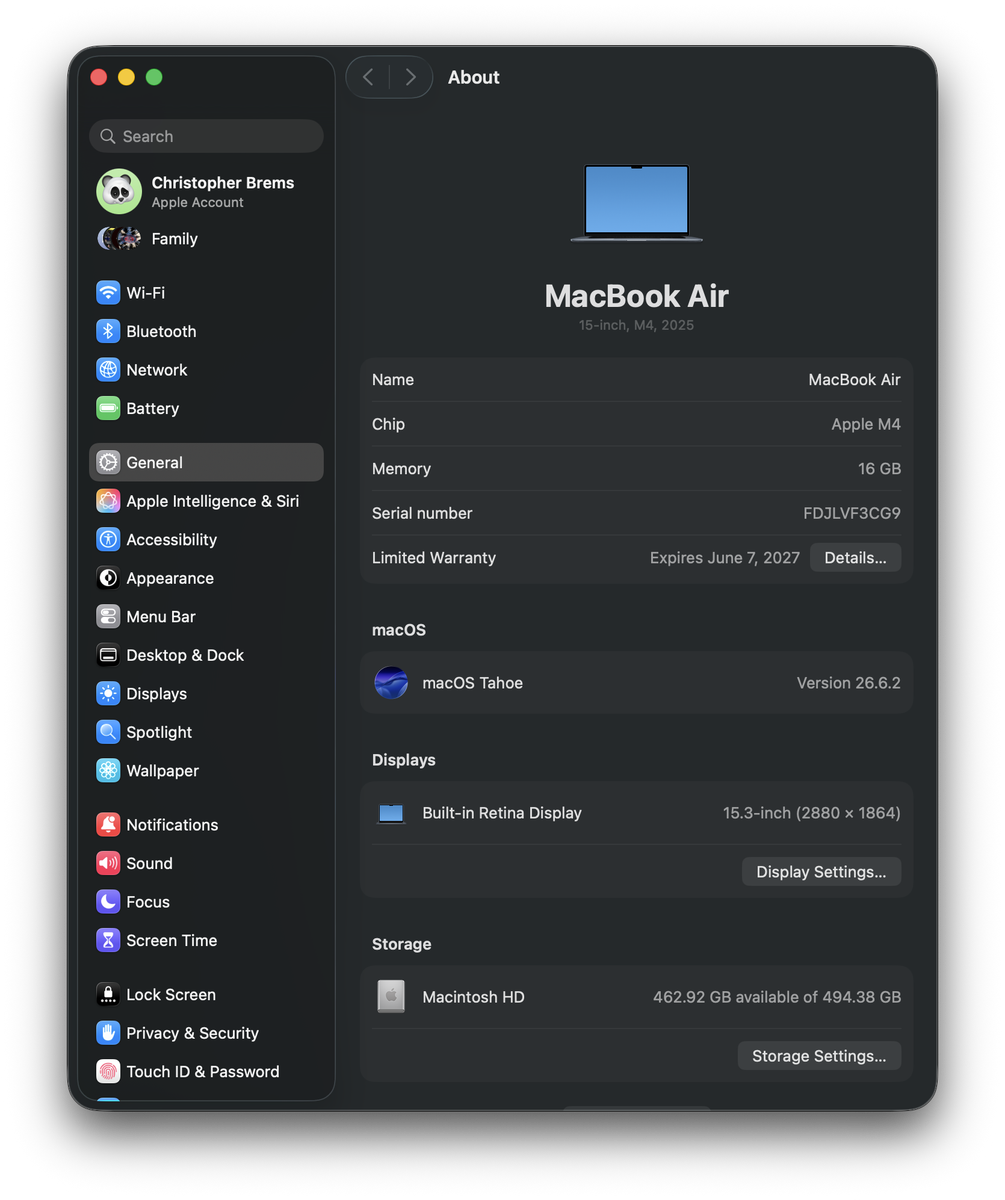The height and width of the screenshot is (1200, 1005).
Task: Open the Sound speaker icon
Action: coord(108,863)
